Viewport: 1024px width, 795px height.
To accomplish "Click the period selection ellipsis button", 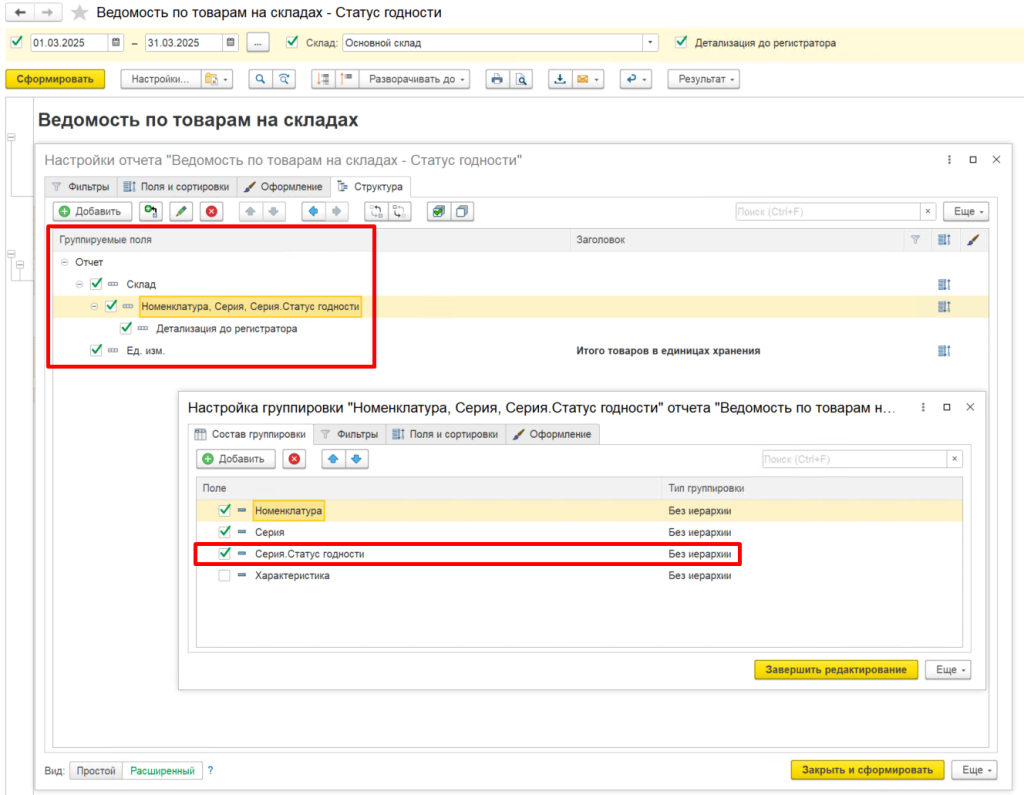I will [x=258, y=43].
